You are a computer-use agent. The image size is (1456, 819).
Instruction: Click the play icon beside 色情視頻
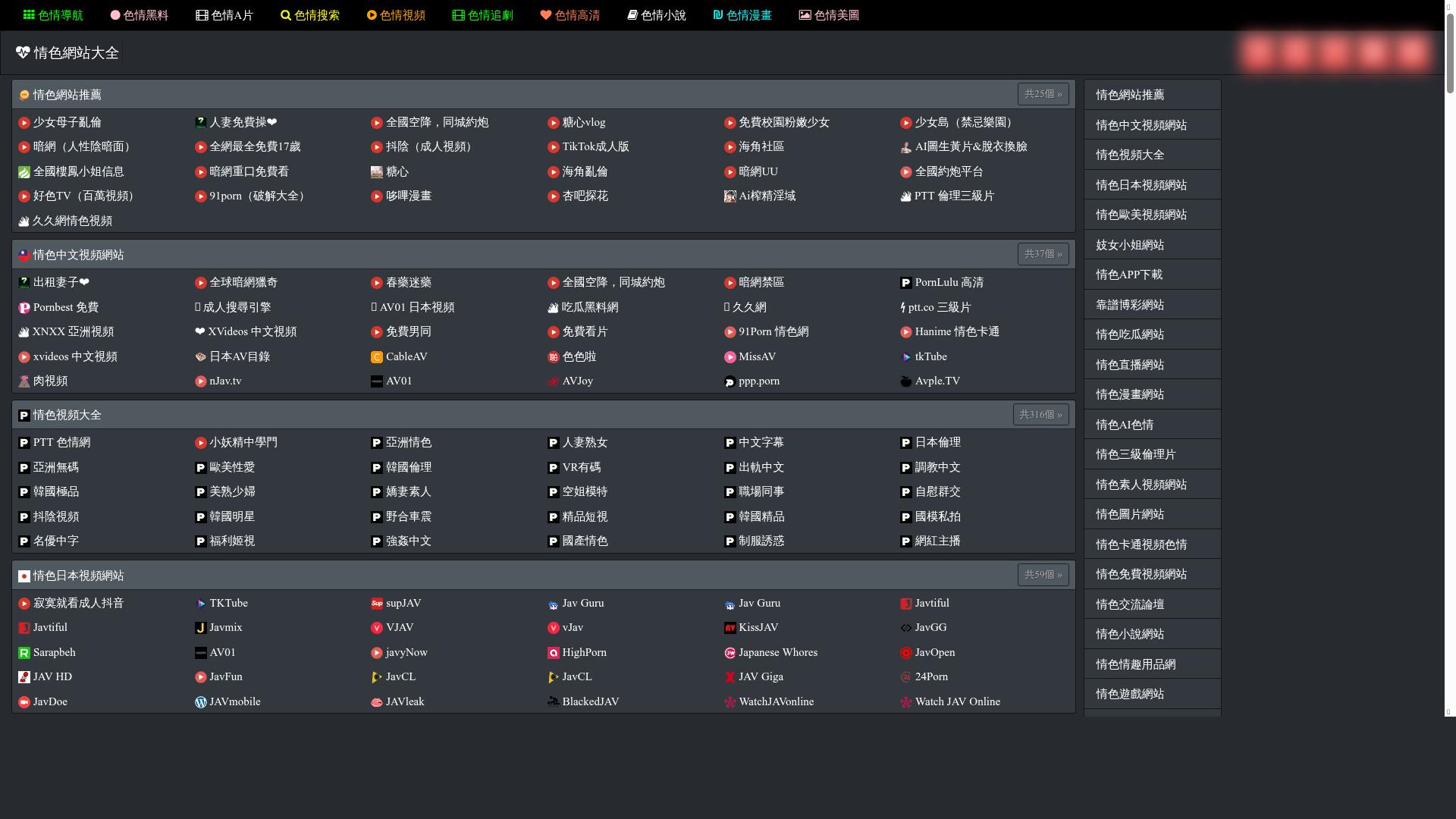point(372,15)
